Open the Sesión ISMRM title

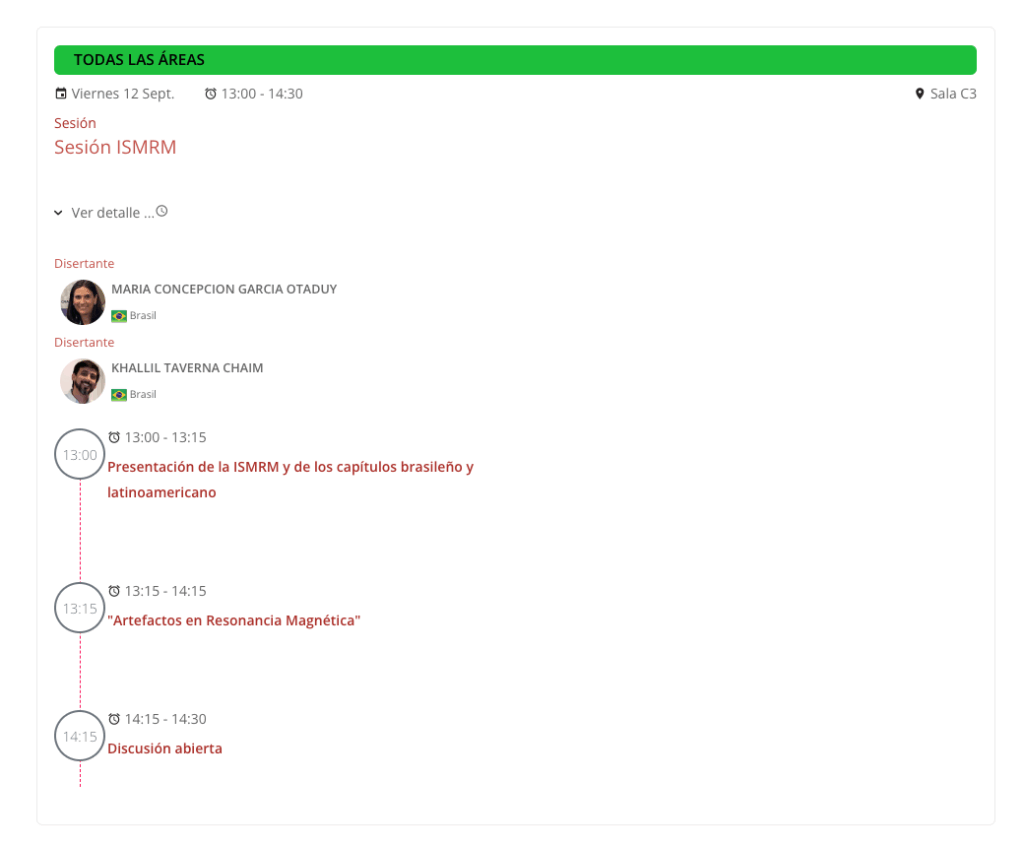(115, 147)
